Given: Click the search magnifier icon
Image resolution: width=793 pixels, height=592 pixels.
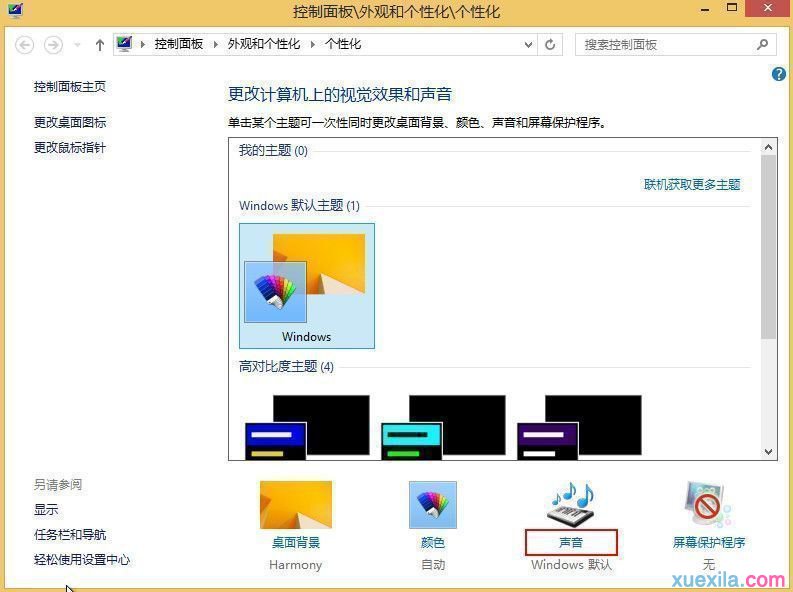Looking at the screenshot, I should pos(762,44).
